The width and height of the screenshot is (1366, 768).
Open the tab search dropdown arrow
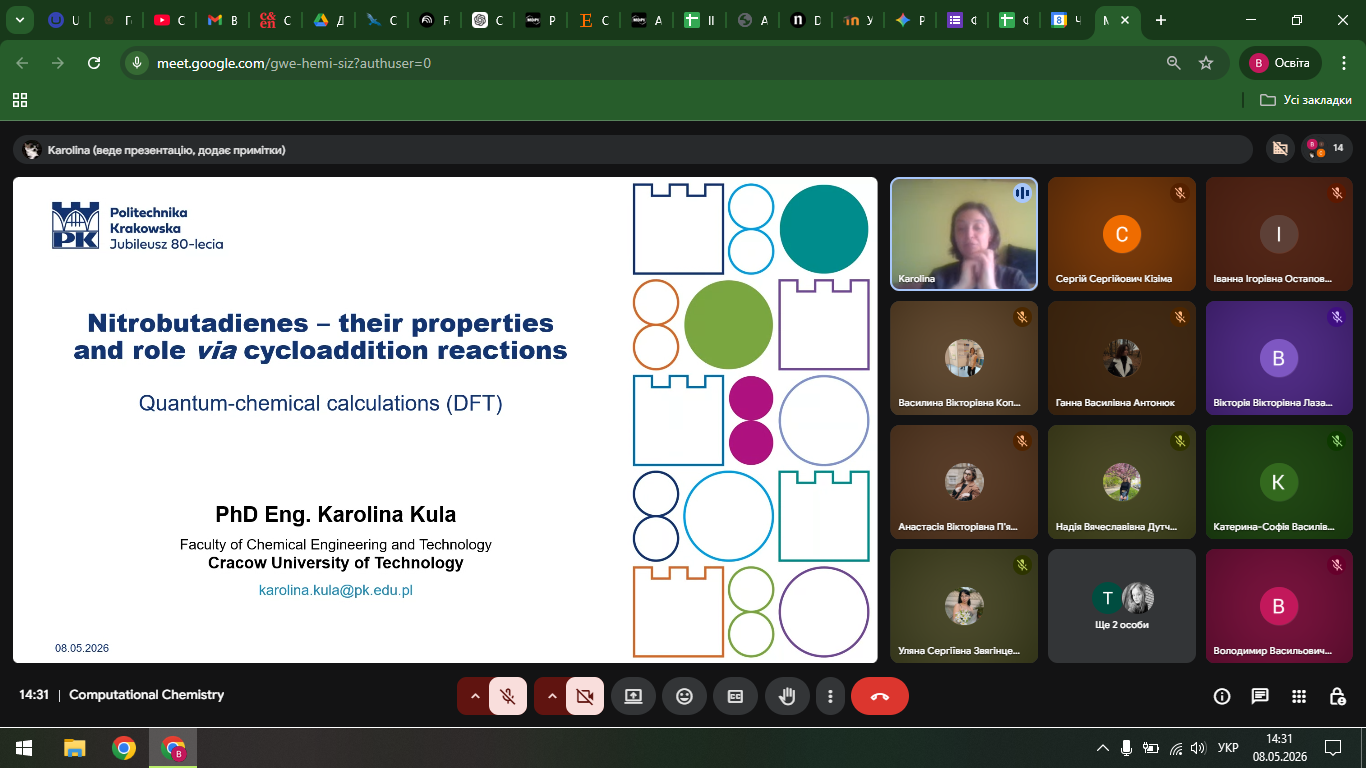point(19,20)
